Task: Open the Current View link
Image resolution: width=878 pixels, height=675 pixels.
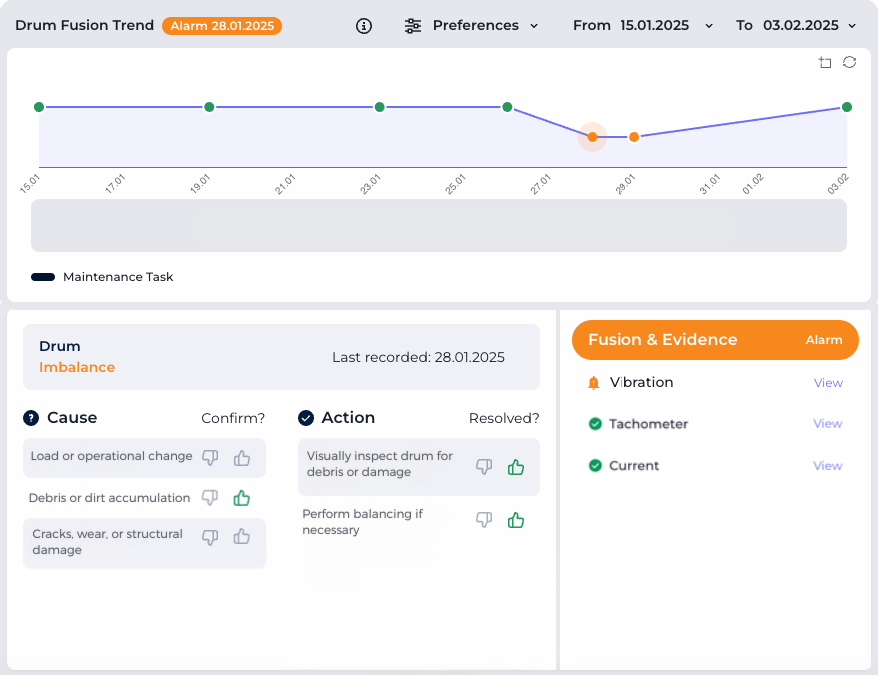Action: click(x=828, y=465)
